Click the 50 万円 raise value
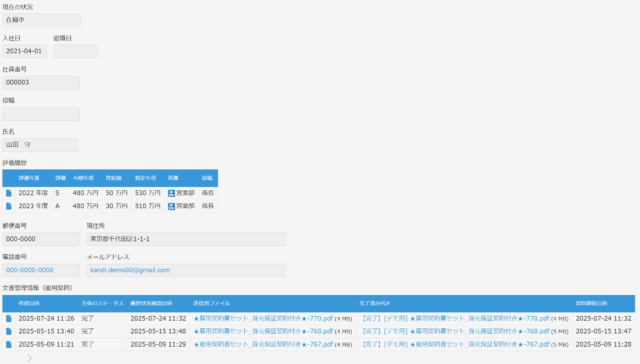The image size is (640, 364). 117,193
